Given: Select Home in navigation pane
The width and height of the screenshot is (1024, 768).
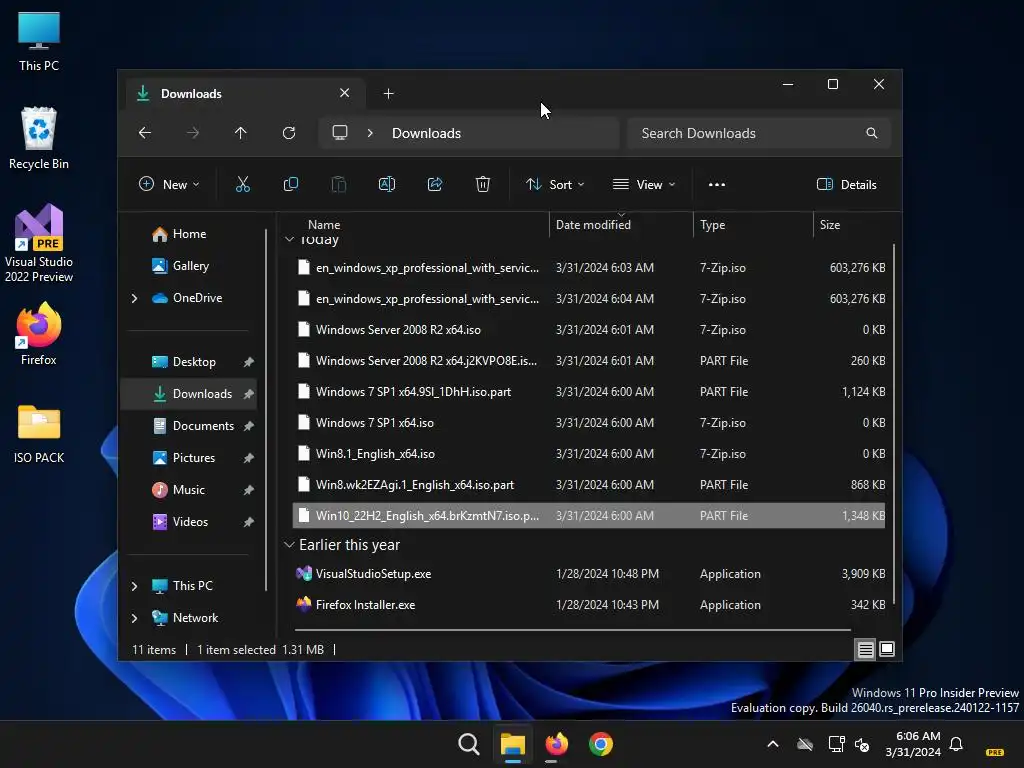Looking at the screenshot, I should coord(189,234).
